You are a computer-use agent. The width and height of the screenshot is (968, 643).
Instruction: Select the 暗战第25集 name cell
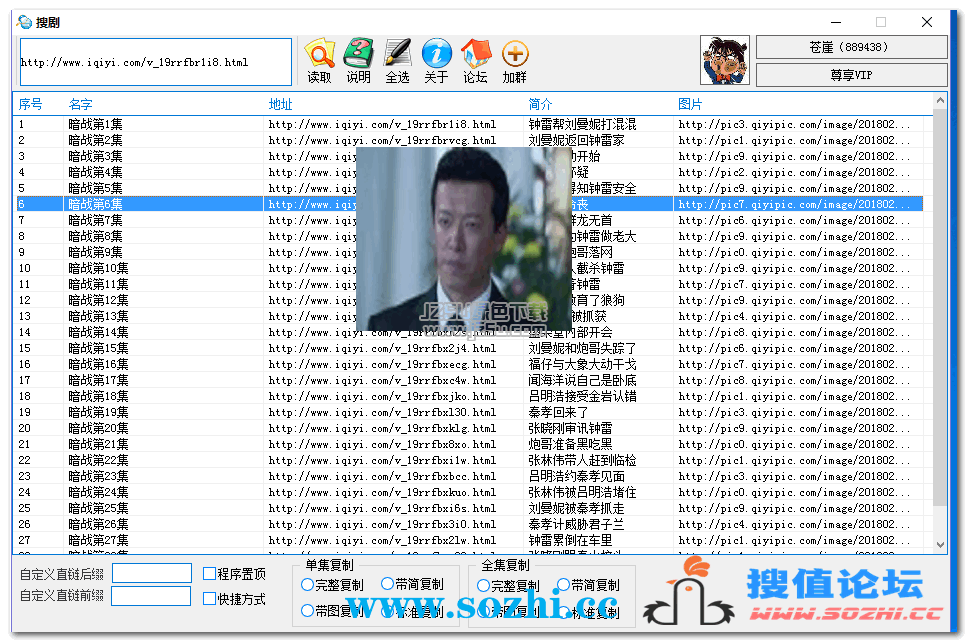point(98,508)
